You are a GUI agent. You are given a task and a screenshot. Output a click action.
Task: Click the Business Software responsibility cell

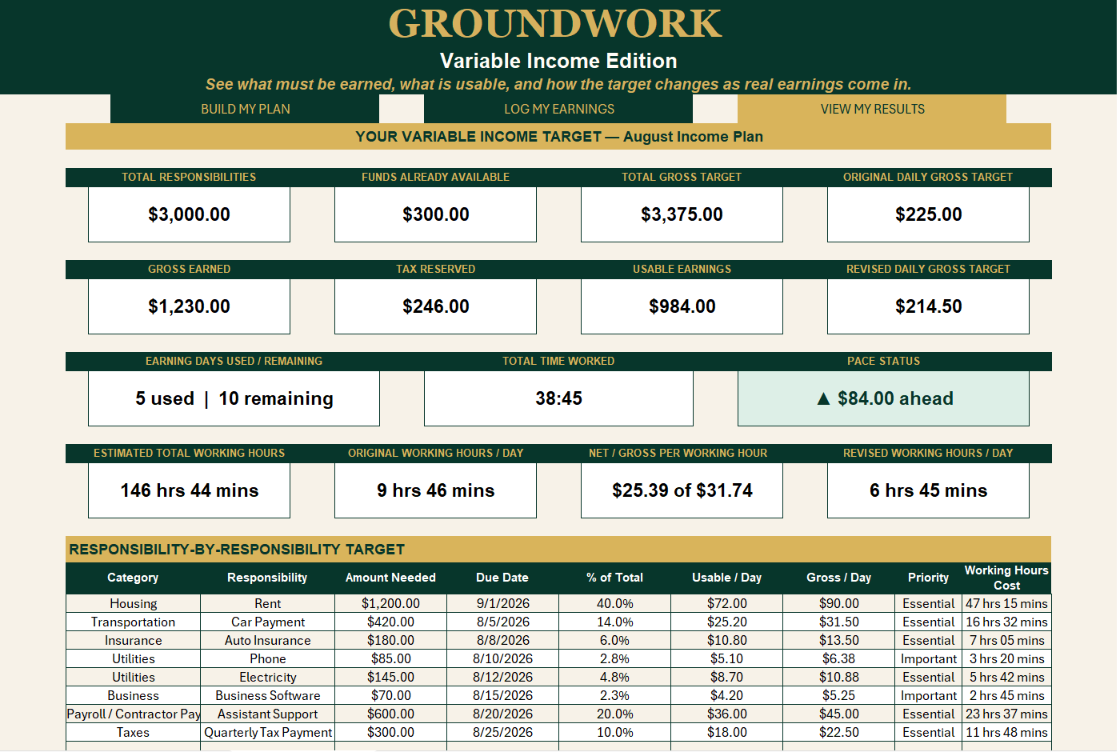click(267, 696)
